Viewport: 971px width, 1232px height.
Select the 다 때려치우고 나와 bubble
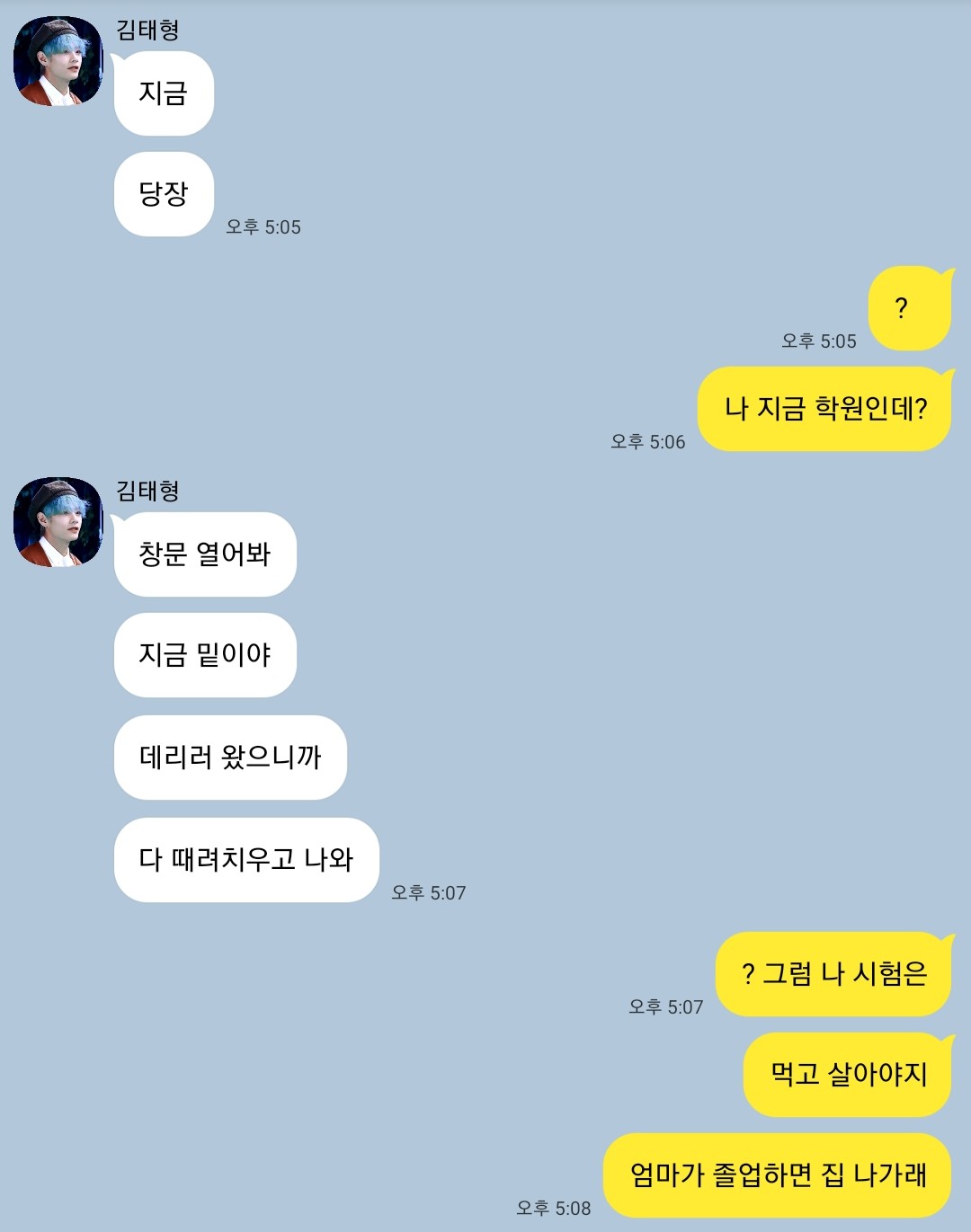[x=246, y=860]
